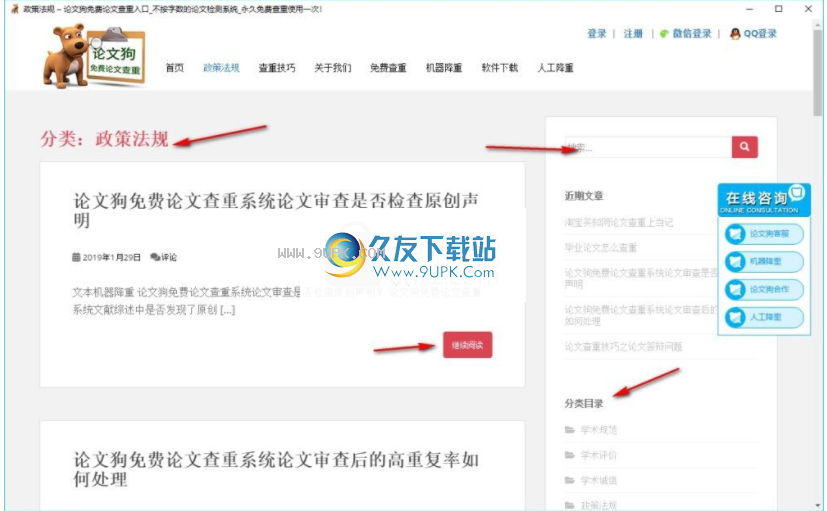The height and width of the screenshot is (511, 827).
Task: Click the app icon in title bar
Action: (15, 9)
